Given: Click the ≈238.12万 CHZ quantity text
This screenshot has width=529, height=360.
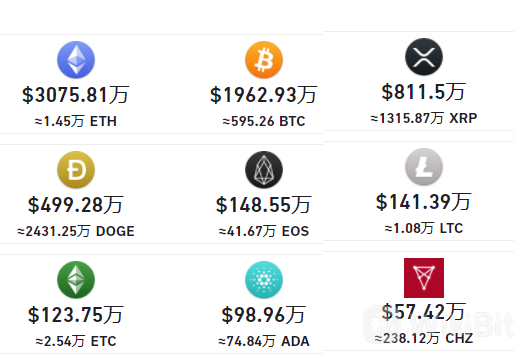Looking at the screenshot, I should coord(424,338).
